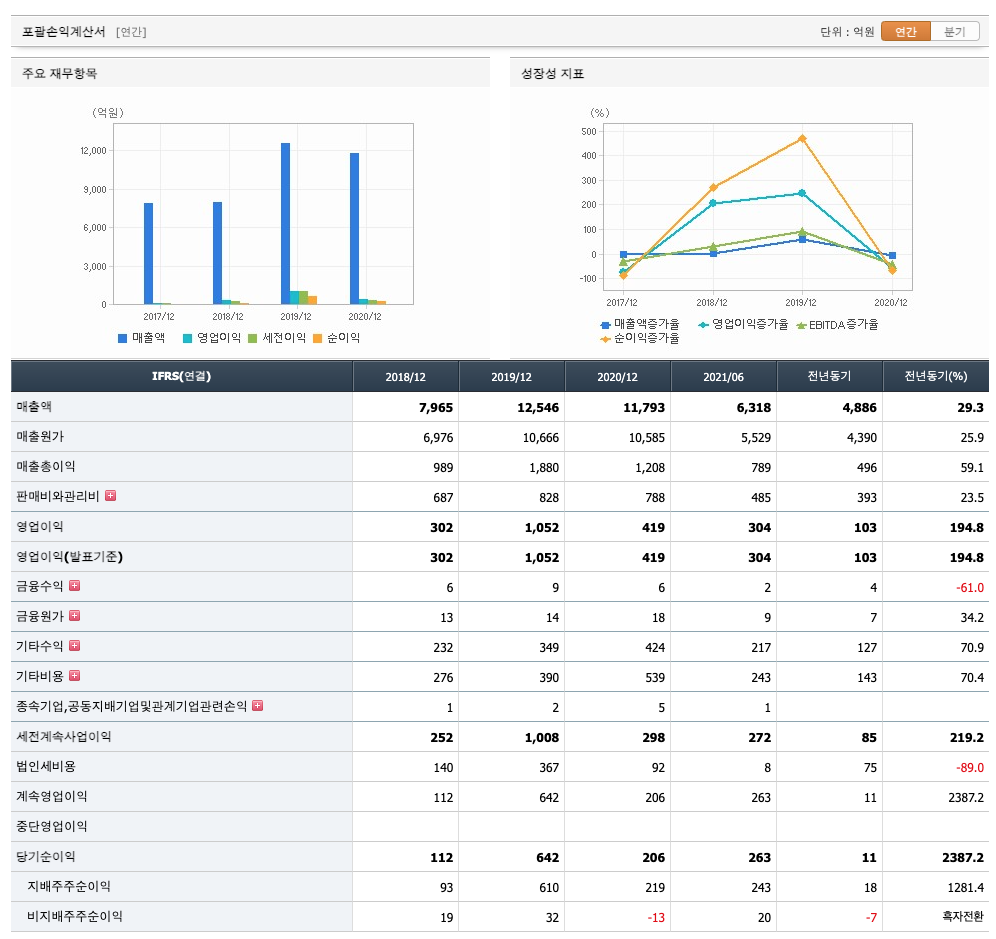This screenshot has height=939, width=996.
Task: Click the 전년동기(%) column header
Action: coord(936,377)
